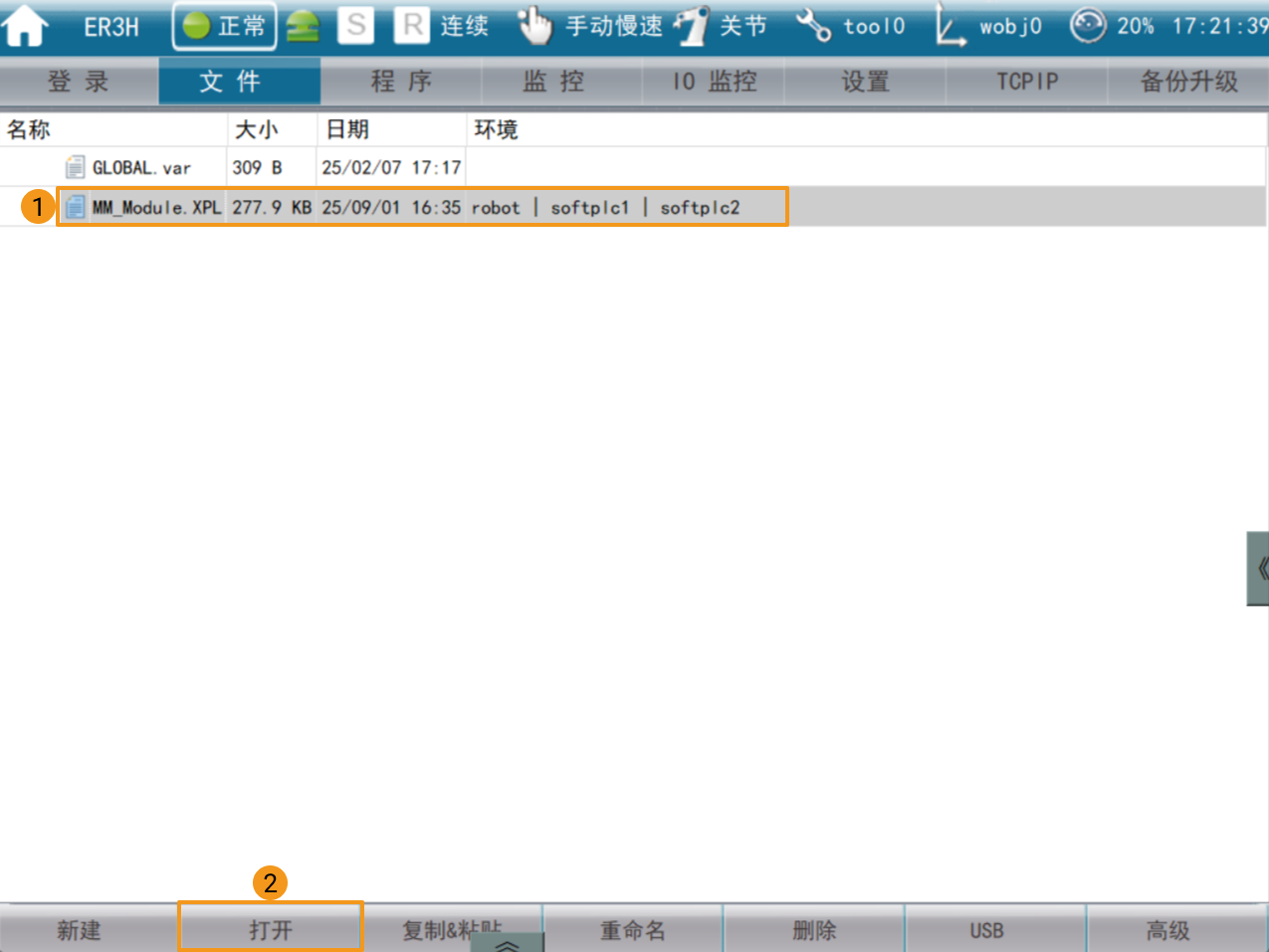
Task: Switch to the 文件 tab
Action: tap(239, 82)
